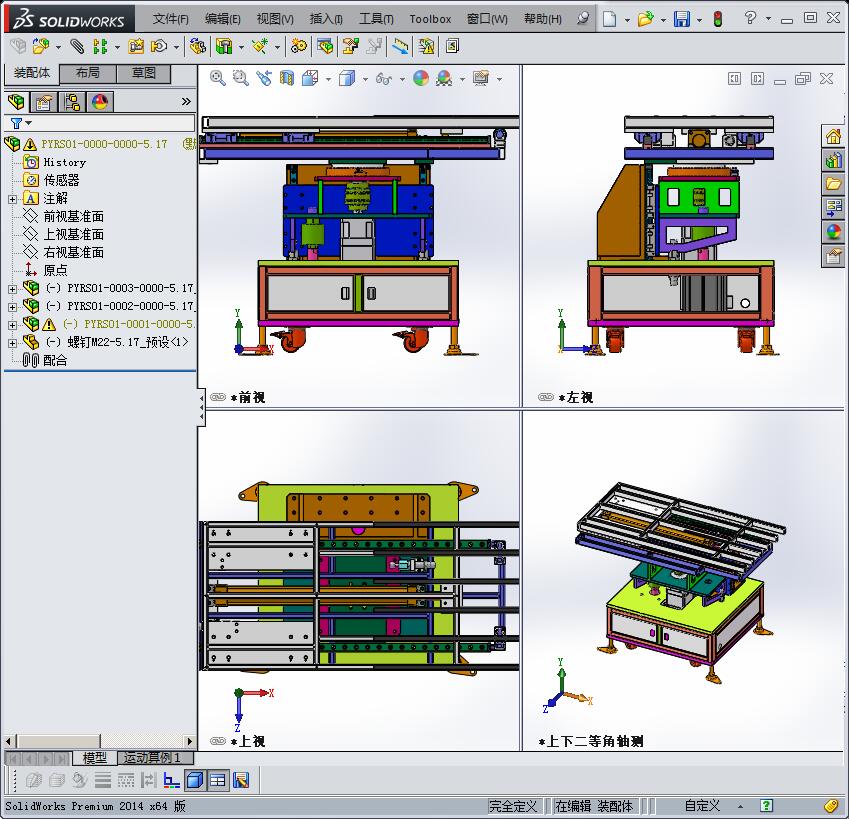Click the History item in tree
This screenshot has height=819, width=849.
tap(64, 162)
